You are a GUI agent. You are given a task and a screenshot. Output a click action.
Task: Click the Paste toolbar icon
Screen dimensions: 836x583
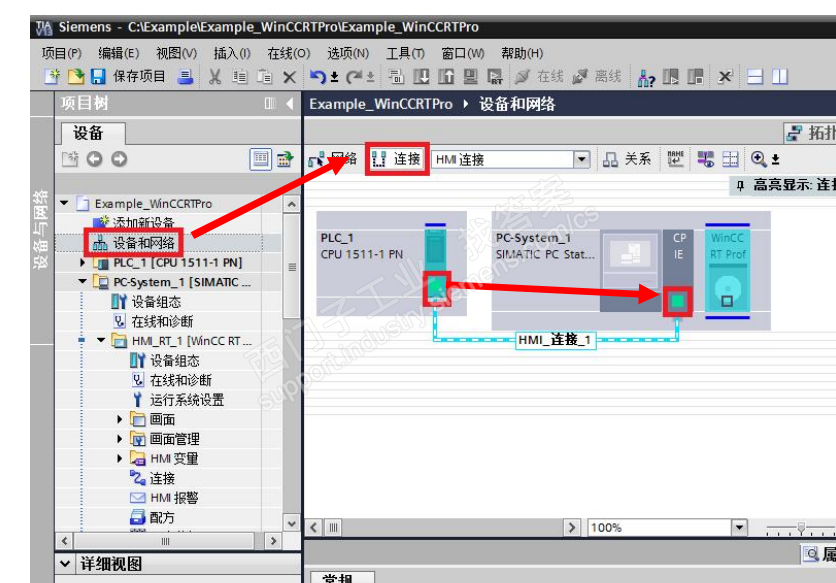[x=264, y=77]
